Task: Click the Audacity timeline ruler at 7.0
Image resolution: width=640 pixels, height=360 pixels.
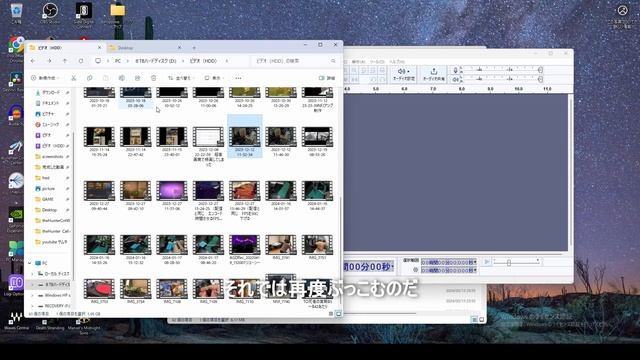Action: 433,89
